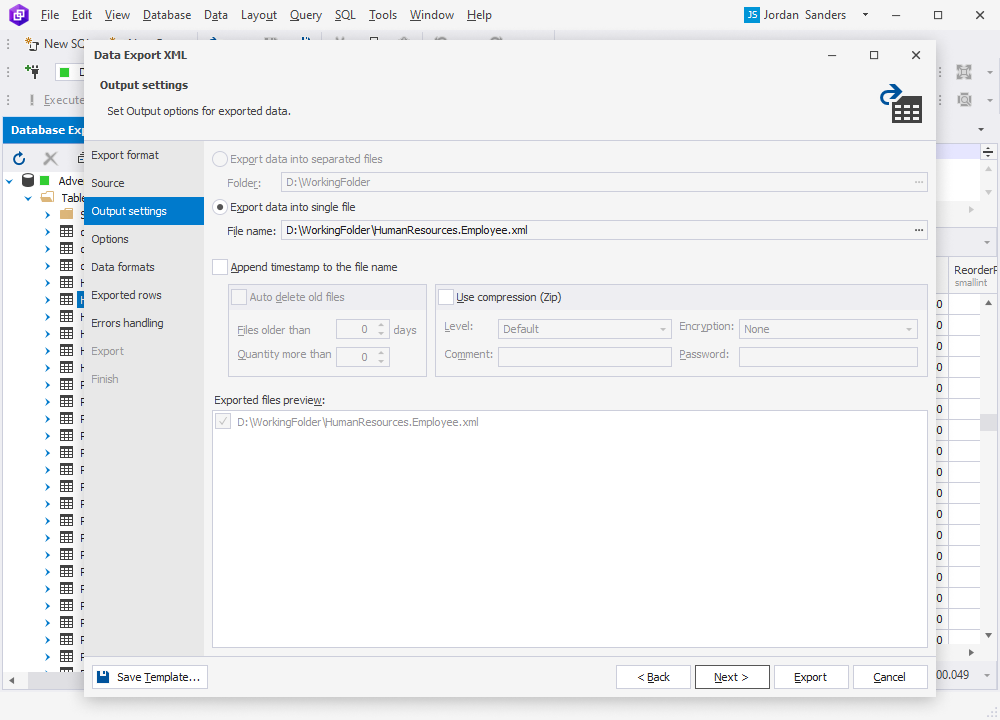Enable Append timestamp to the file name

click(218, 268)
